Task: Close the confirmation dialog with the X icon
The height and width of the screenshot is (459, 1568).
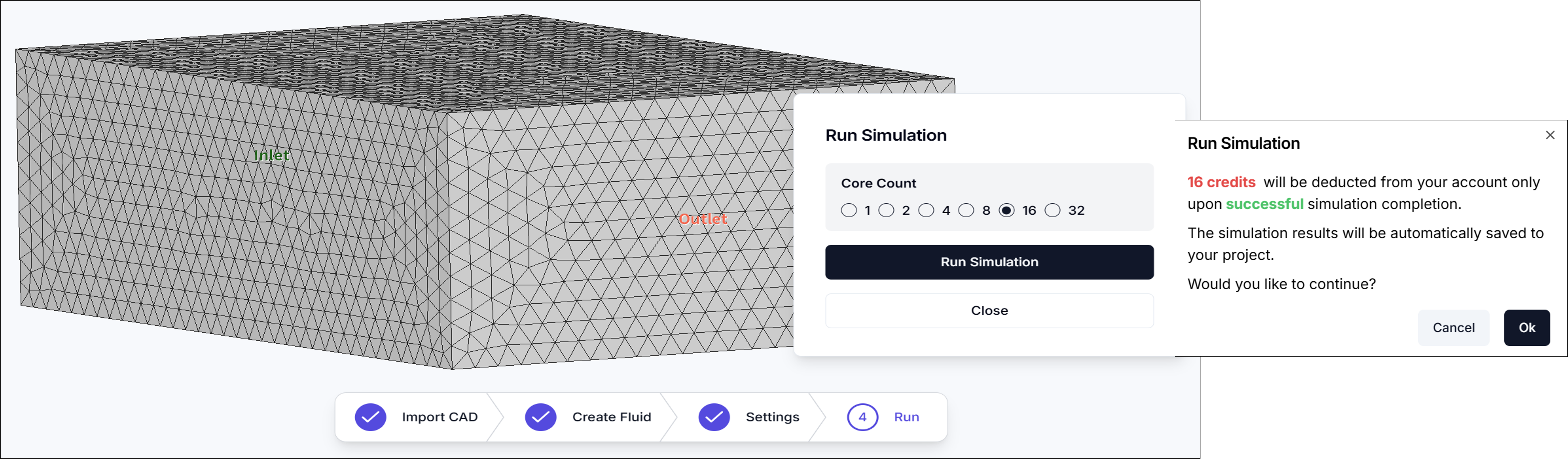Action: 1549,135
